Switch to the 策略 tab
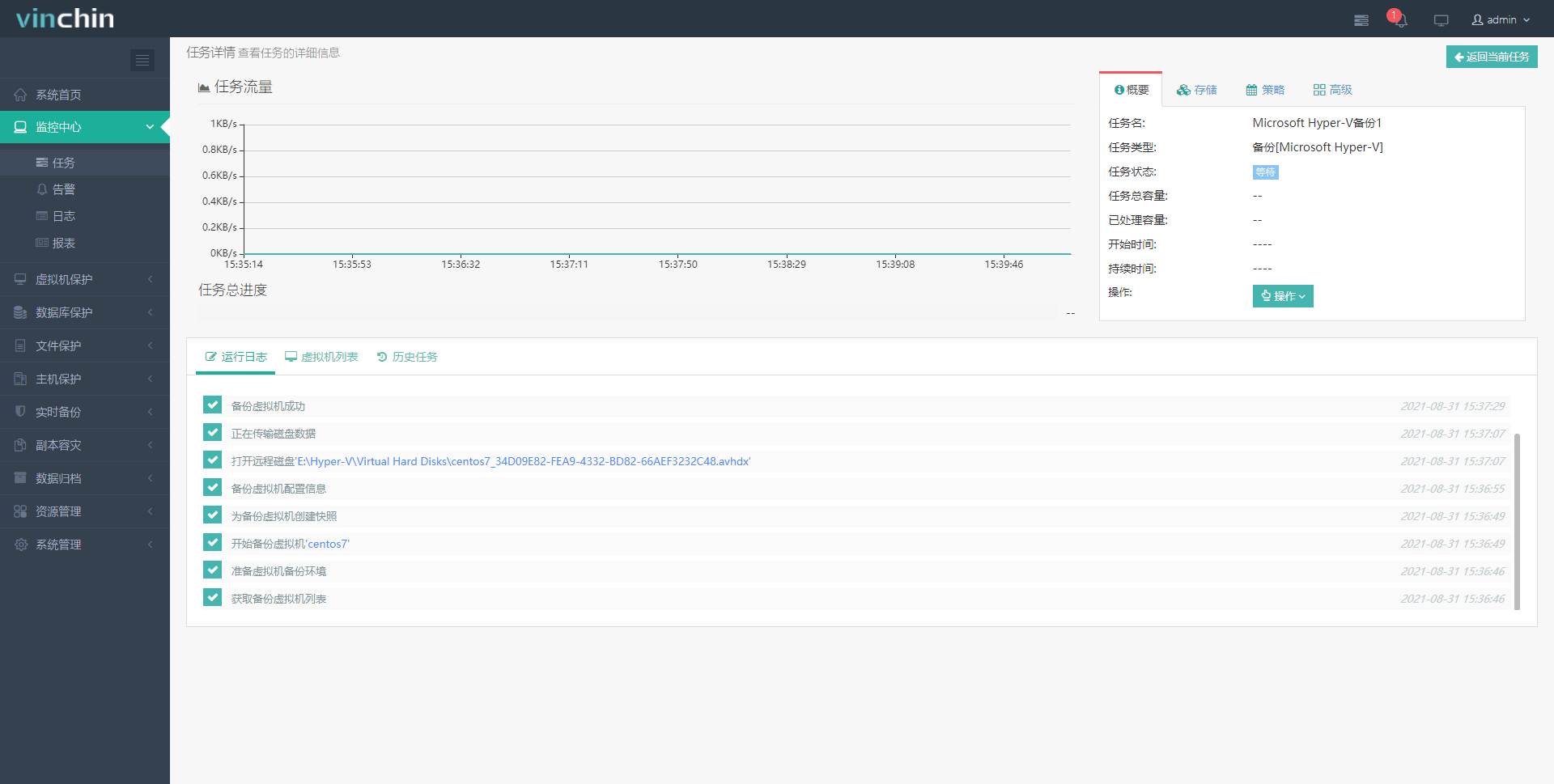The height and width of the screenshot is (784, 1554). pyautogui.click(x=1265, y=90)
